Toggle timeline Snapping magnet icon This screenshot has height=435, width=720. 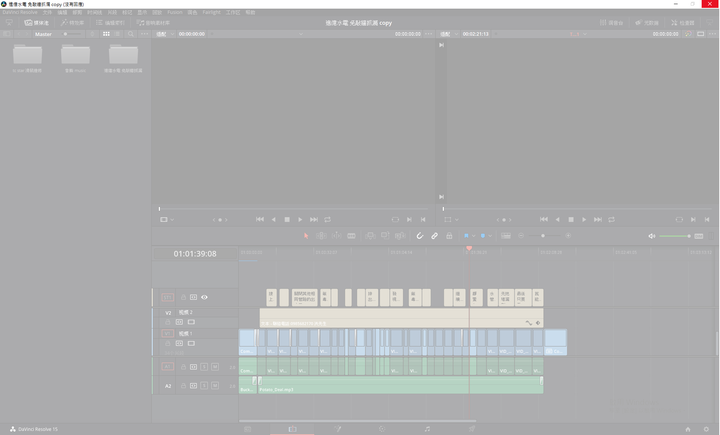coord(420,236)
